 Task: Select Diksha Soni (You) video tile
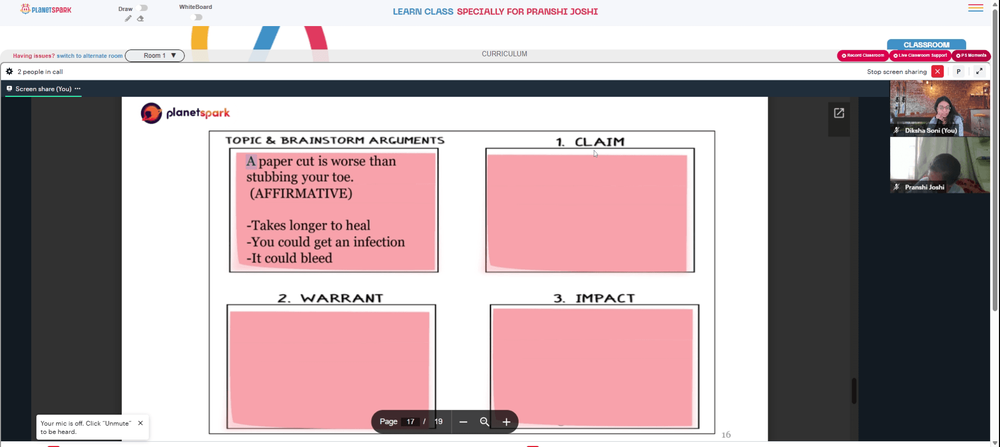[940, 108]
